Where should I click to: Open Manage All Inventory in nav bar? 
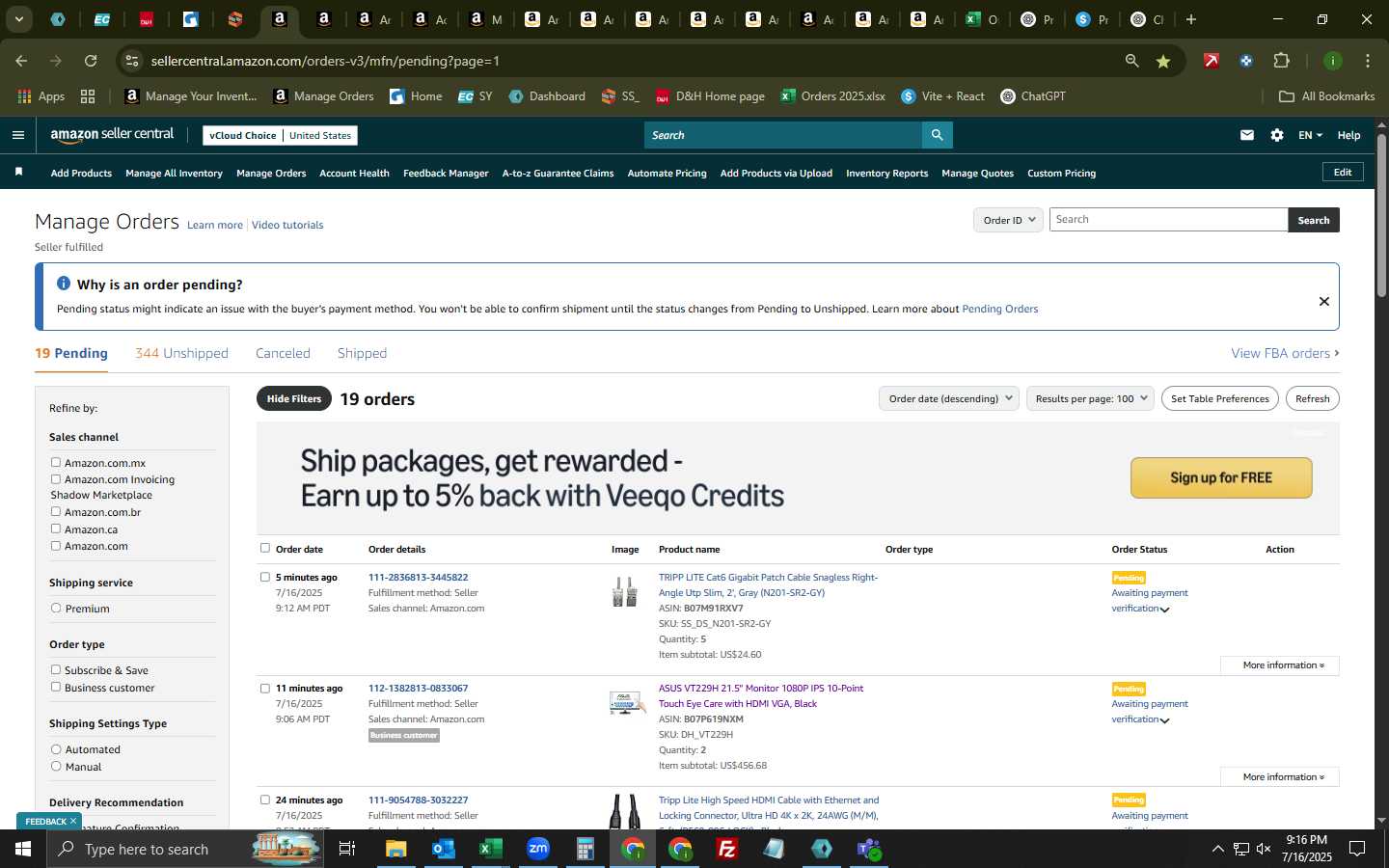click(174, 174)
